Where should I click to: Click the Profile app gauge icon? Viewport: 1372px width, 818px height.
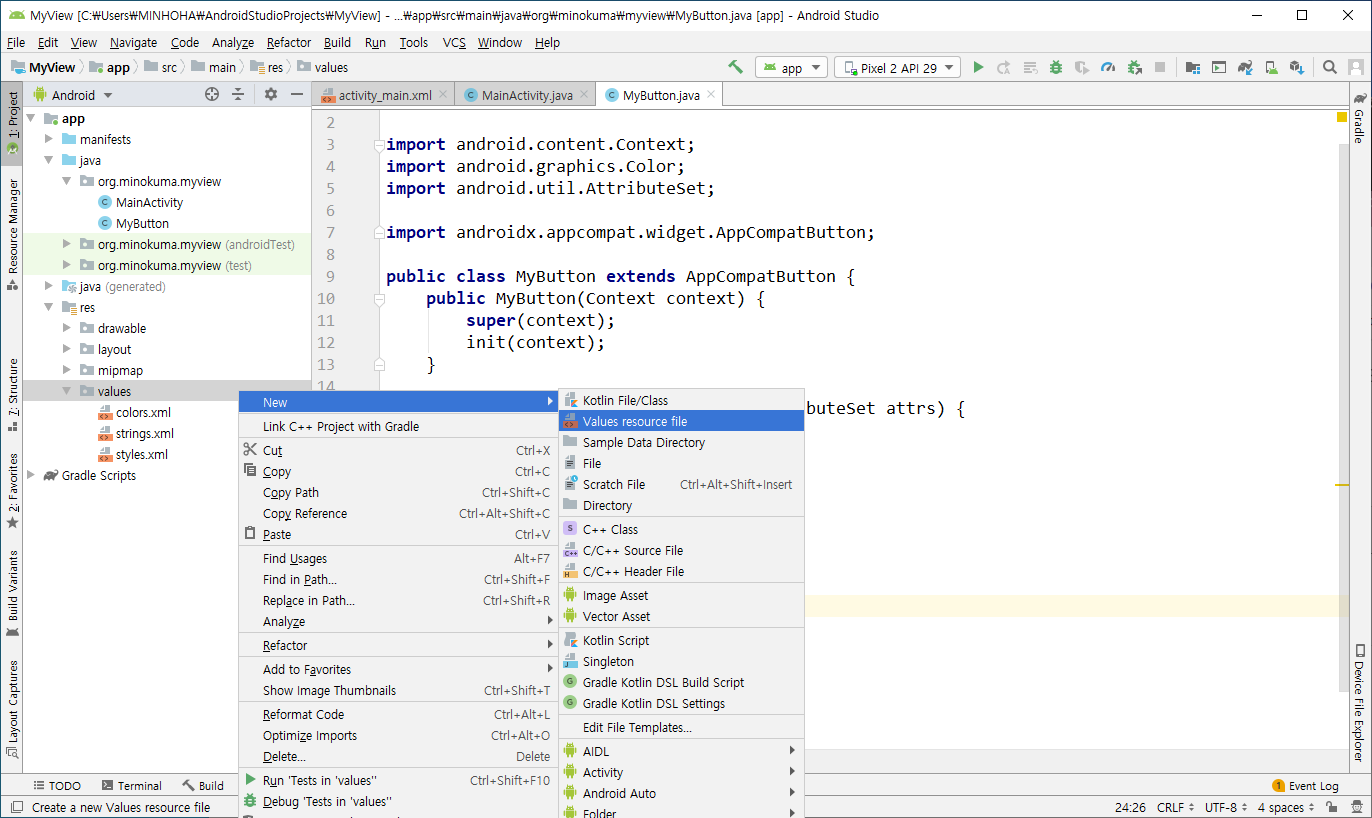point(1108,67)
